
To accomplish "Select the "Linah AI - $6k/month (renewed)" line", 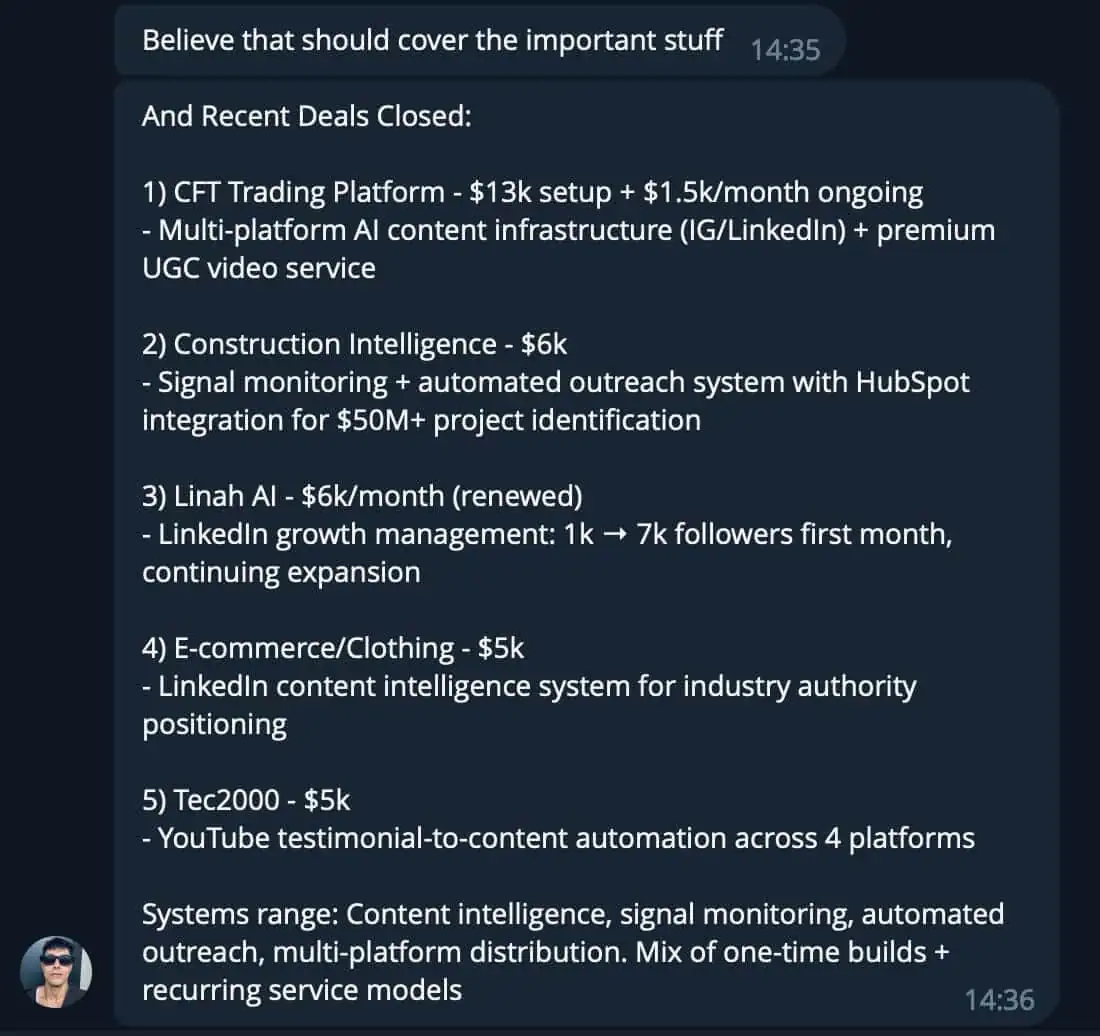I will point(362,496).
